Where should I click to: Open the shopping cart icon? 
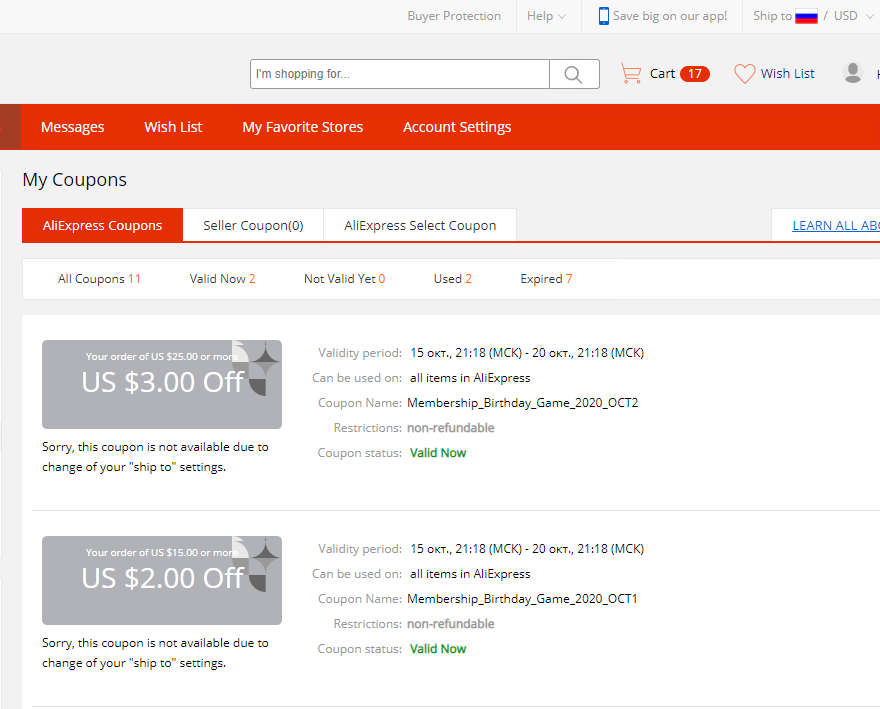click(631, 74)
